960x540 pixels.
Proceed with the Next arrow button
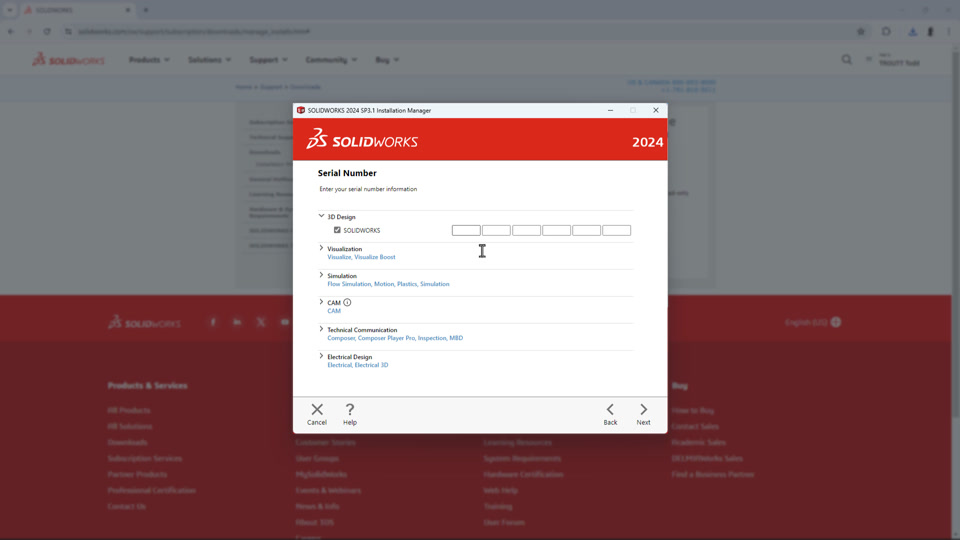point(643,414)
